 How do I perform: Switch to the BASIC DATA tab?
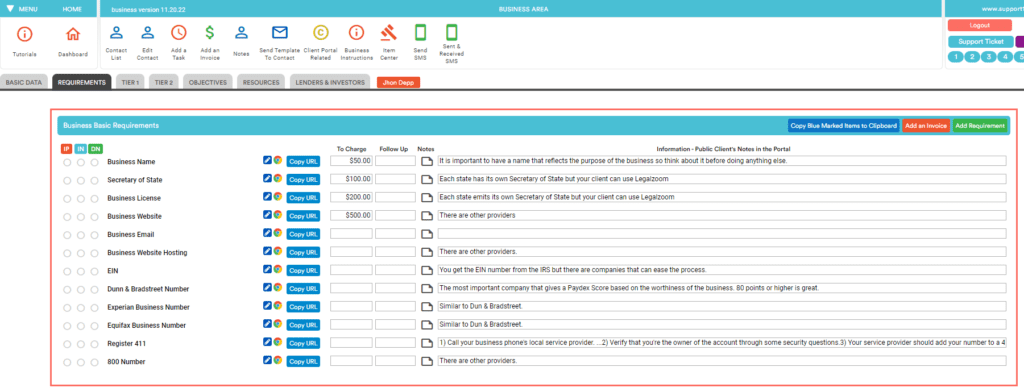coord(24,82)
